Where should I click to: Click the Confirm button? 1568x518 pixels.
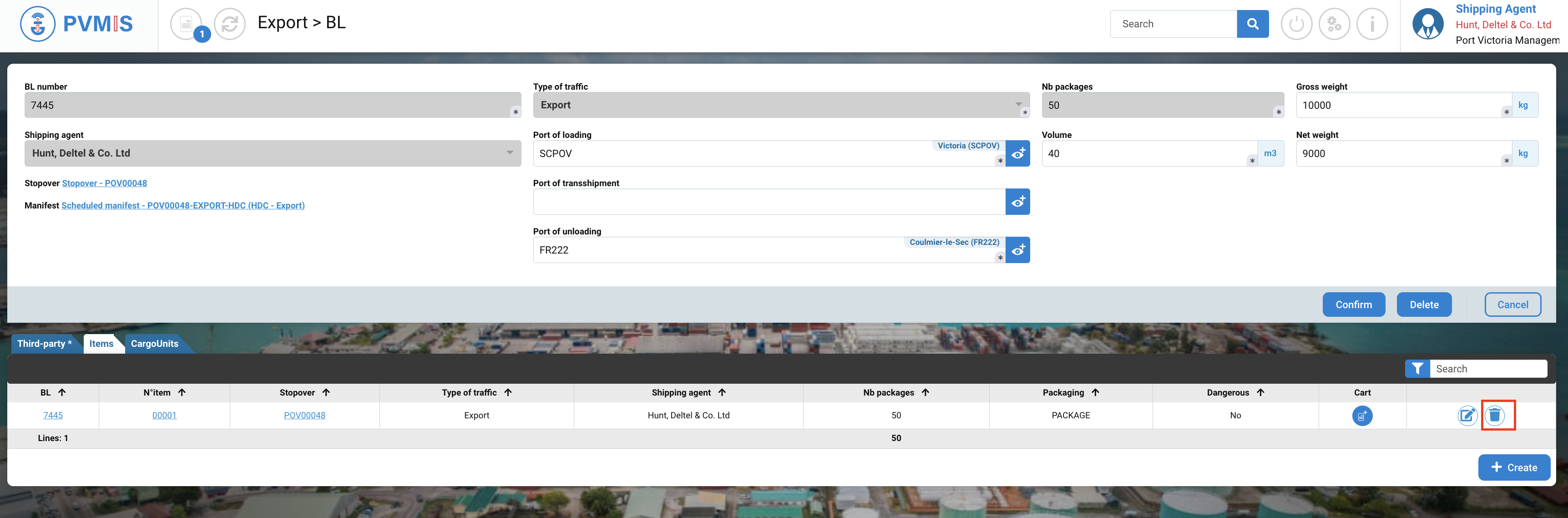coord(1353,305)
